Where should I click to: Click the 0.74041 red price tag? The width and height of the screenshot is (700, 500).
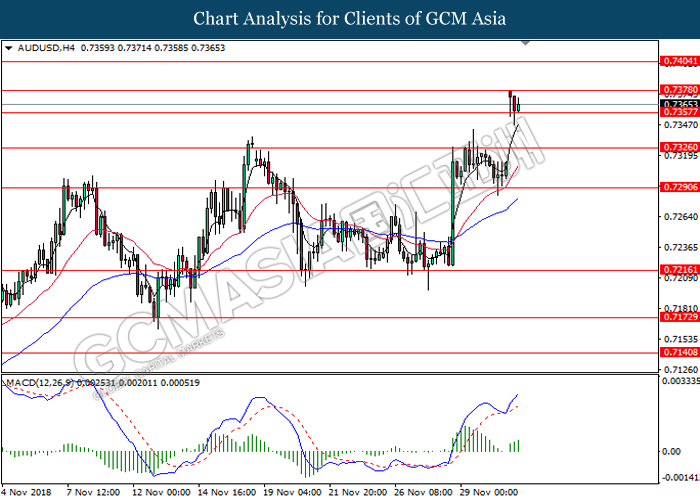677,61
